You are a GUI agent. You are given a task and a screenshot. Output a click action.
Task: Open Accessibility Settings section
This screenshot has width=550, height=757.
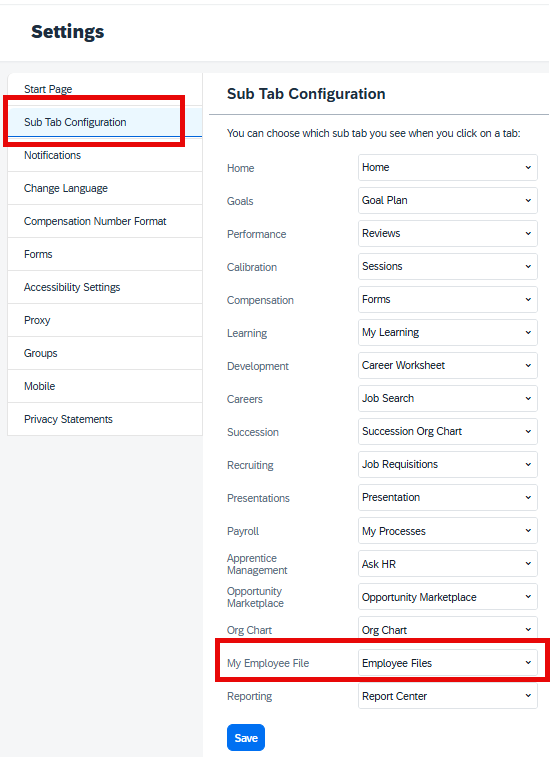[x=105, y=287]
